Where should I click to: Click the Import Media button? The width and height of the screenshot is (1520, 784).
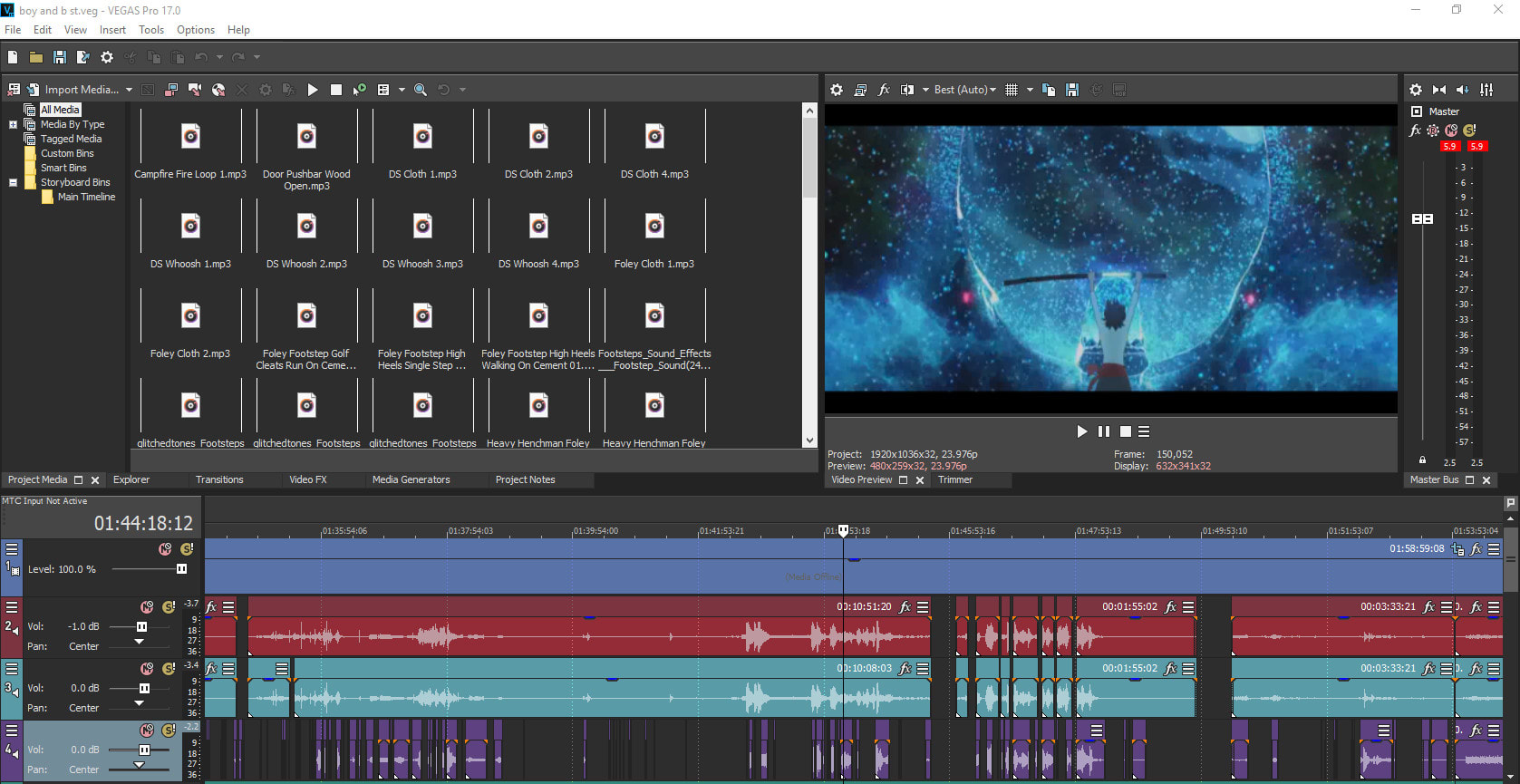pos(73,90)
